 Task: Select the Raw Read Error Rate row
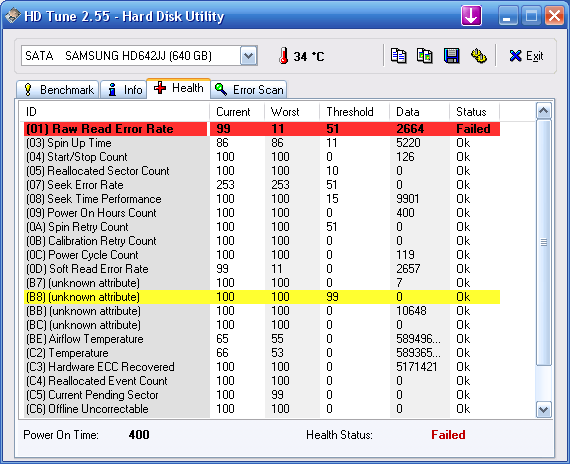(262, 129)
